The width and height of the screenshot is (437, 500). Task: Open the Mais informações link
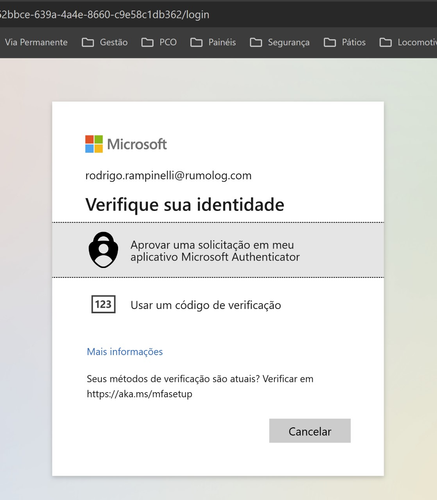pyautogui.click(x=125, y=351)
